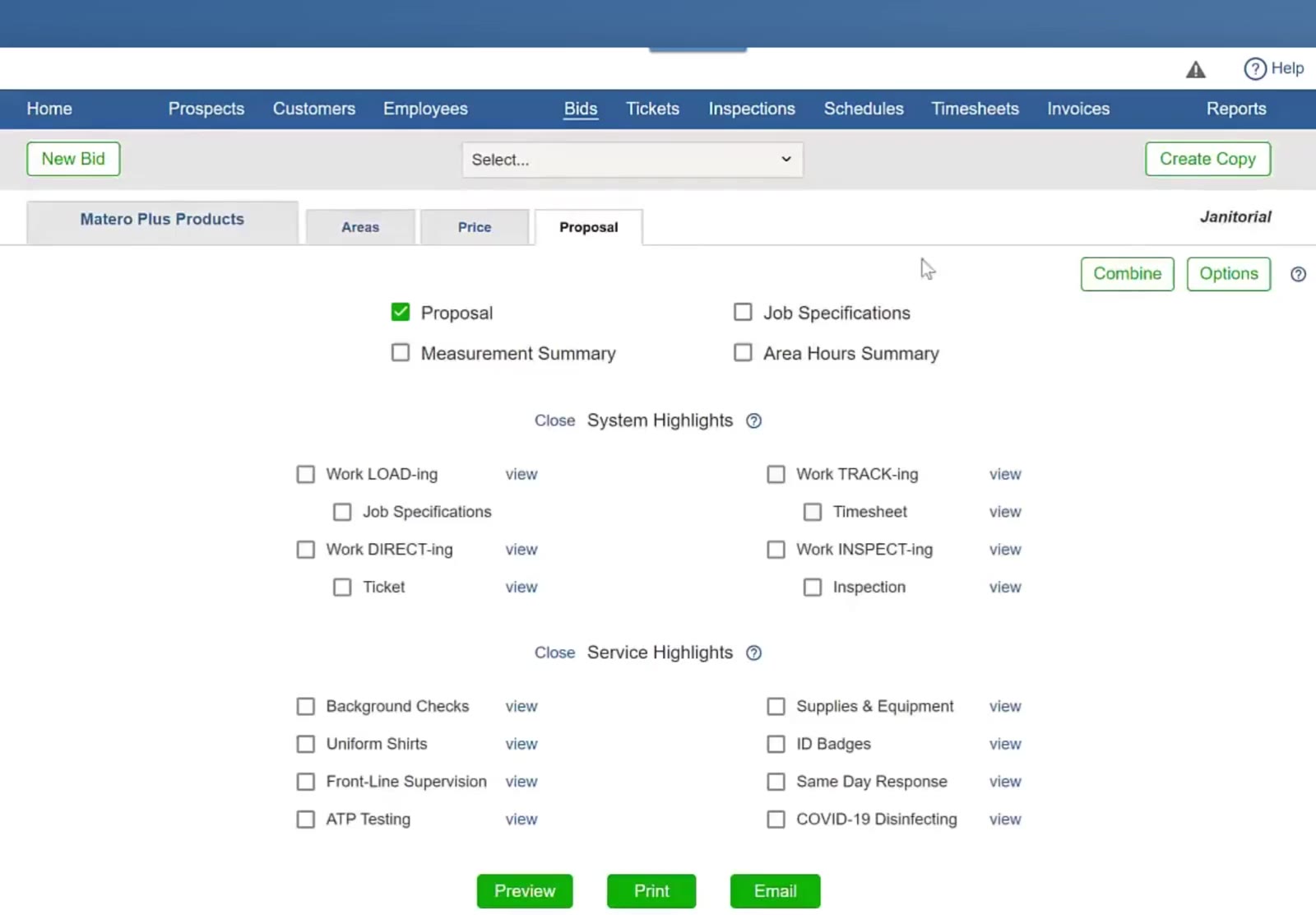Viewport: 1316px width, 915px height.
Task: View COVID-19 Disinfecting link
Action: coord(1005,819)
